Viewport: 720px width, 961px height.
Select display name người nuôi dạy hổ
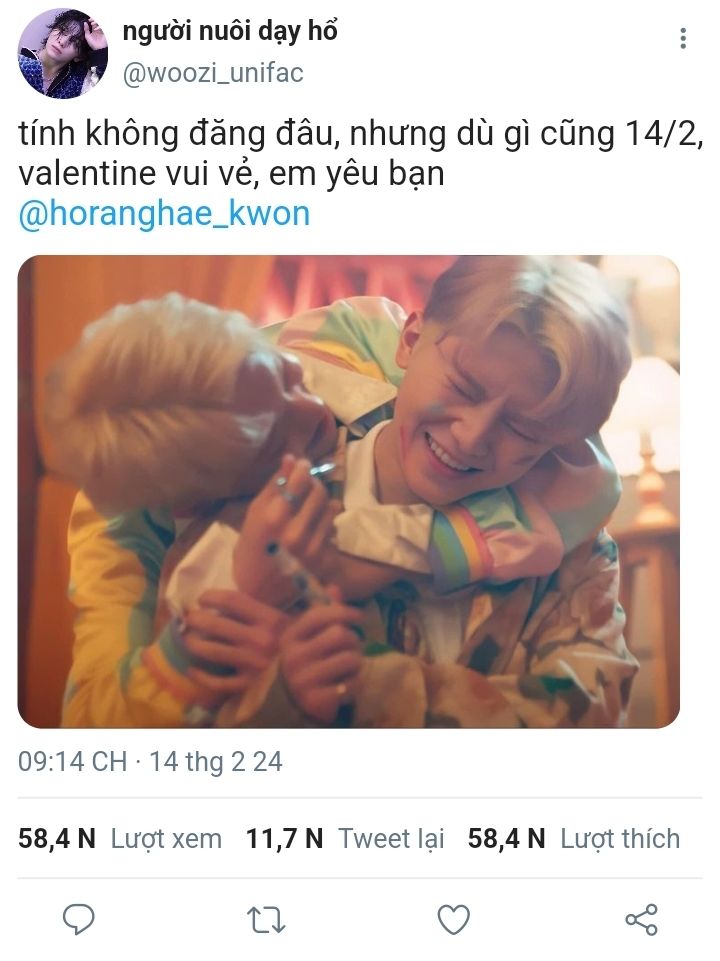click(230, 31)
